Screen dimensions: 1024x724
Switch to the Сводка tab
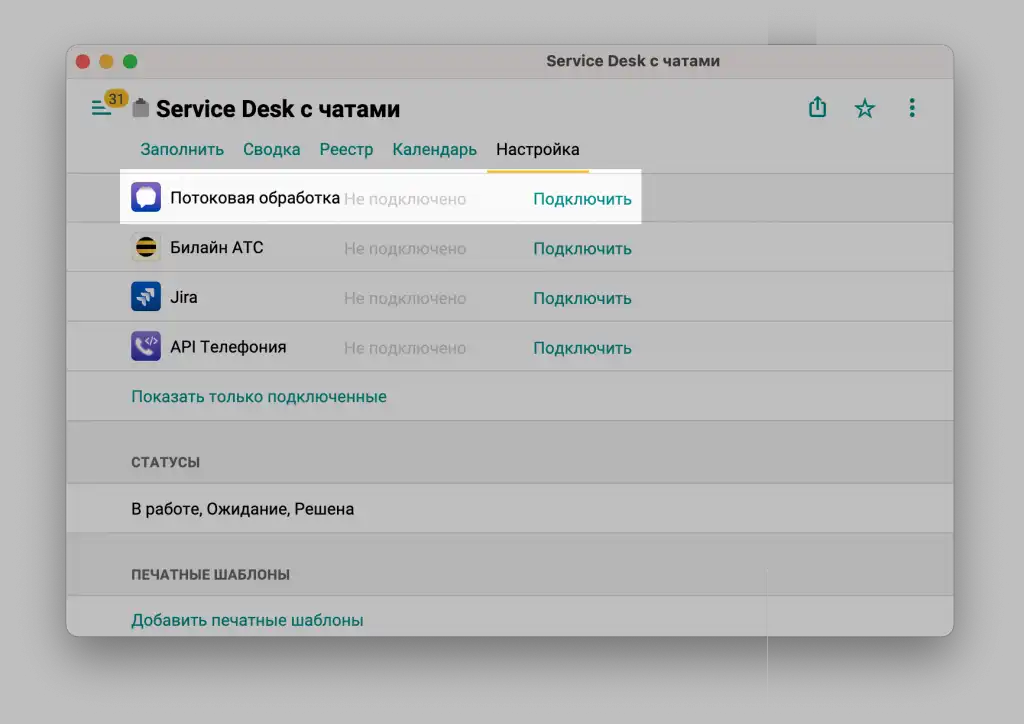click(x=272, y=150)
